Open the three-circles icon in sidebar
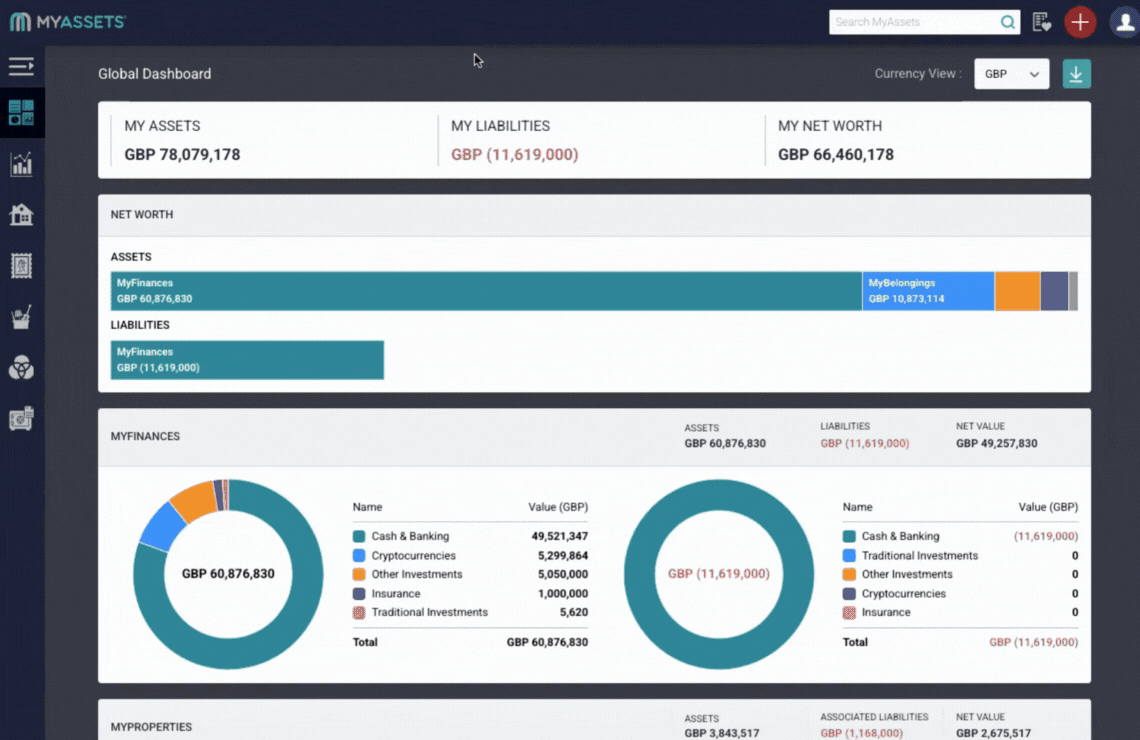The image size is (1140, 740). point(21,368)
